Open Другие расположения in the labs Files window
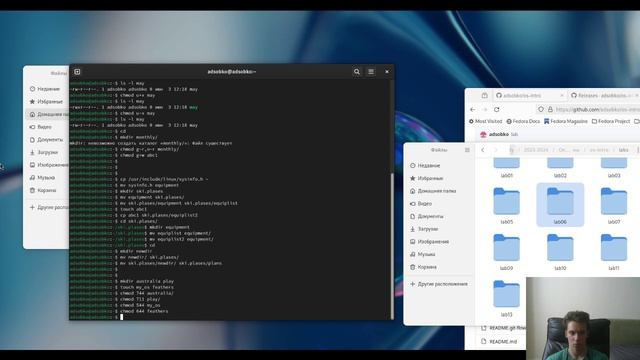The height and width of the screenshot is (360, 640). click(439, 284)
